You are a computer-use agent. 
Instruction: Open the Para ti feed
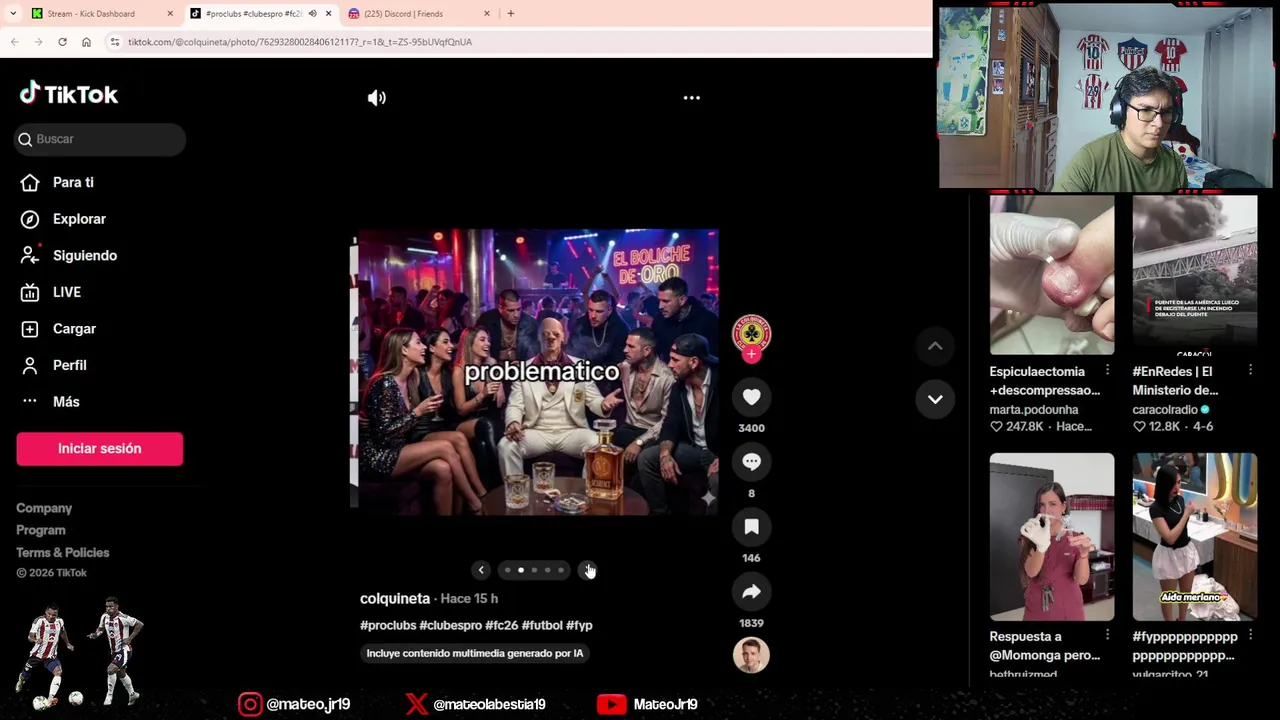pos(73,183)
